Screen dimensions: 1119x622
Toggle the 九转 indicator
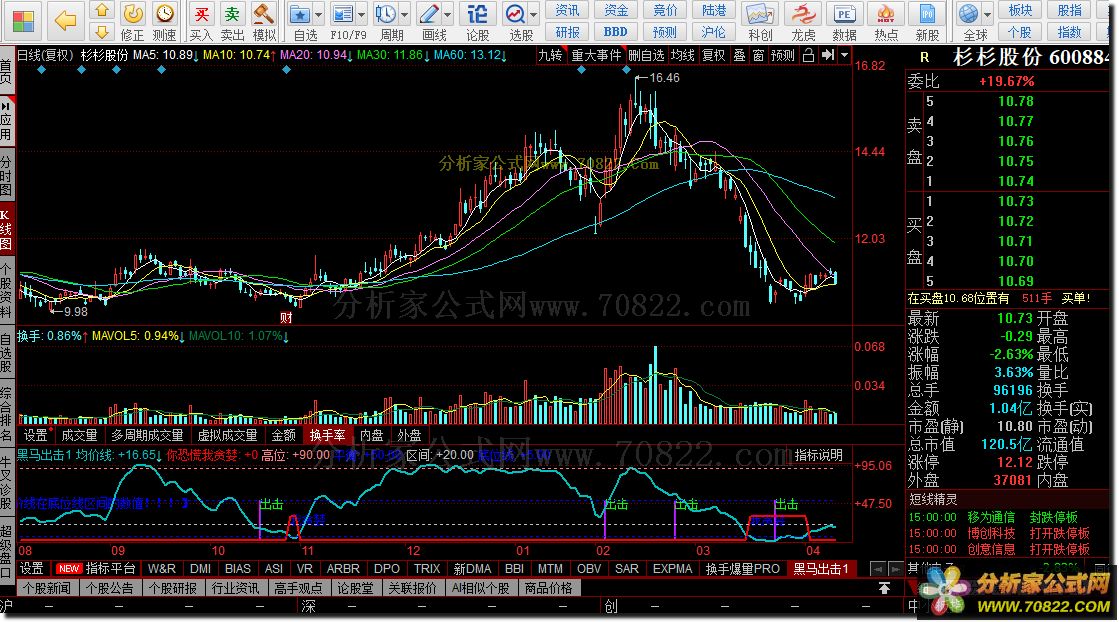[x=550, y=55]
